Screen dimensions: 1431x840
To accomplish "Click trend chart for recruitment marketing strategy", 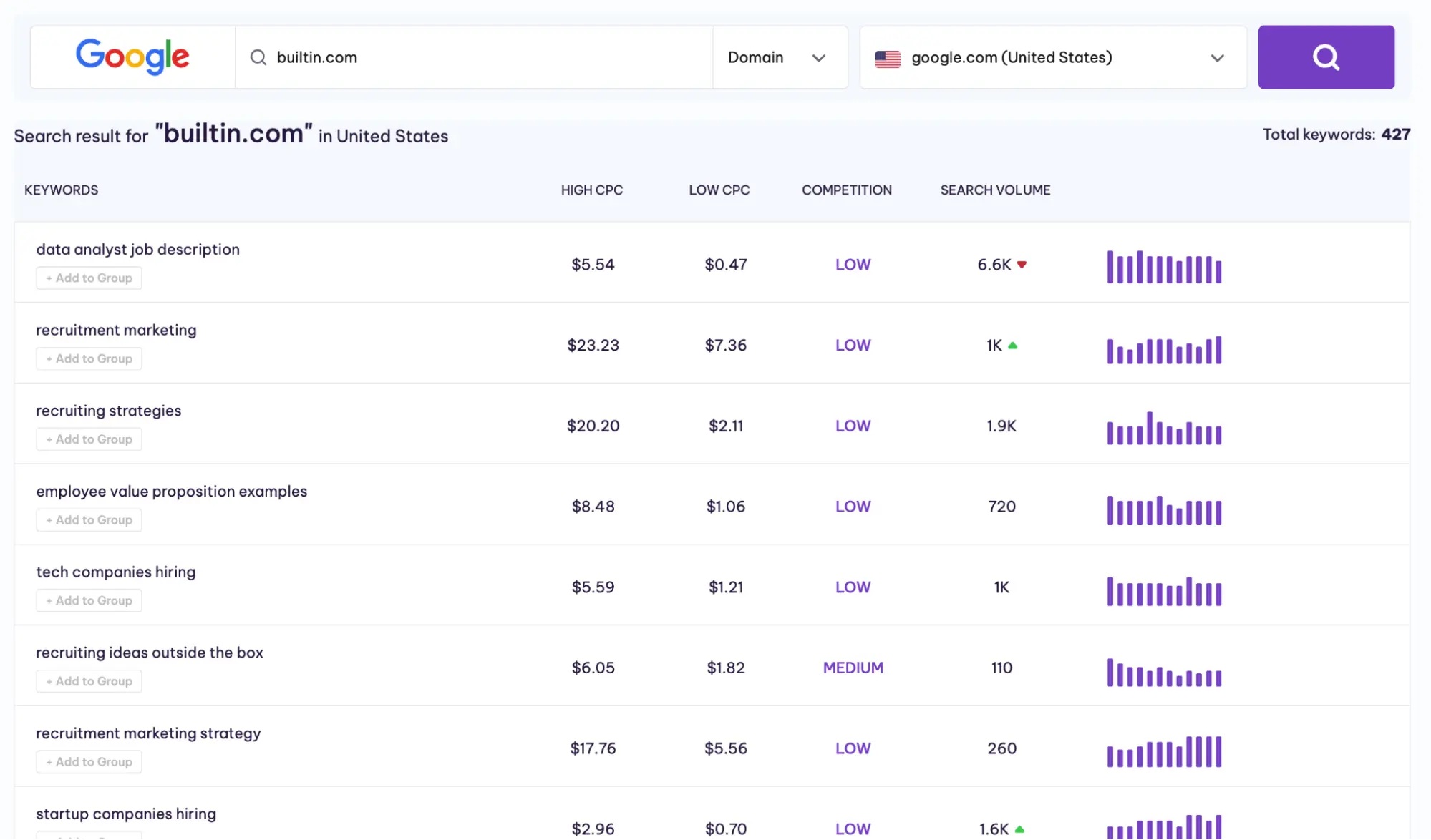I will (1164, 751).
